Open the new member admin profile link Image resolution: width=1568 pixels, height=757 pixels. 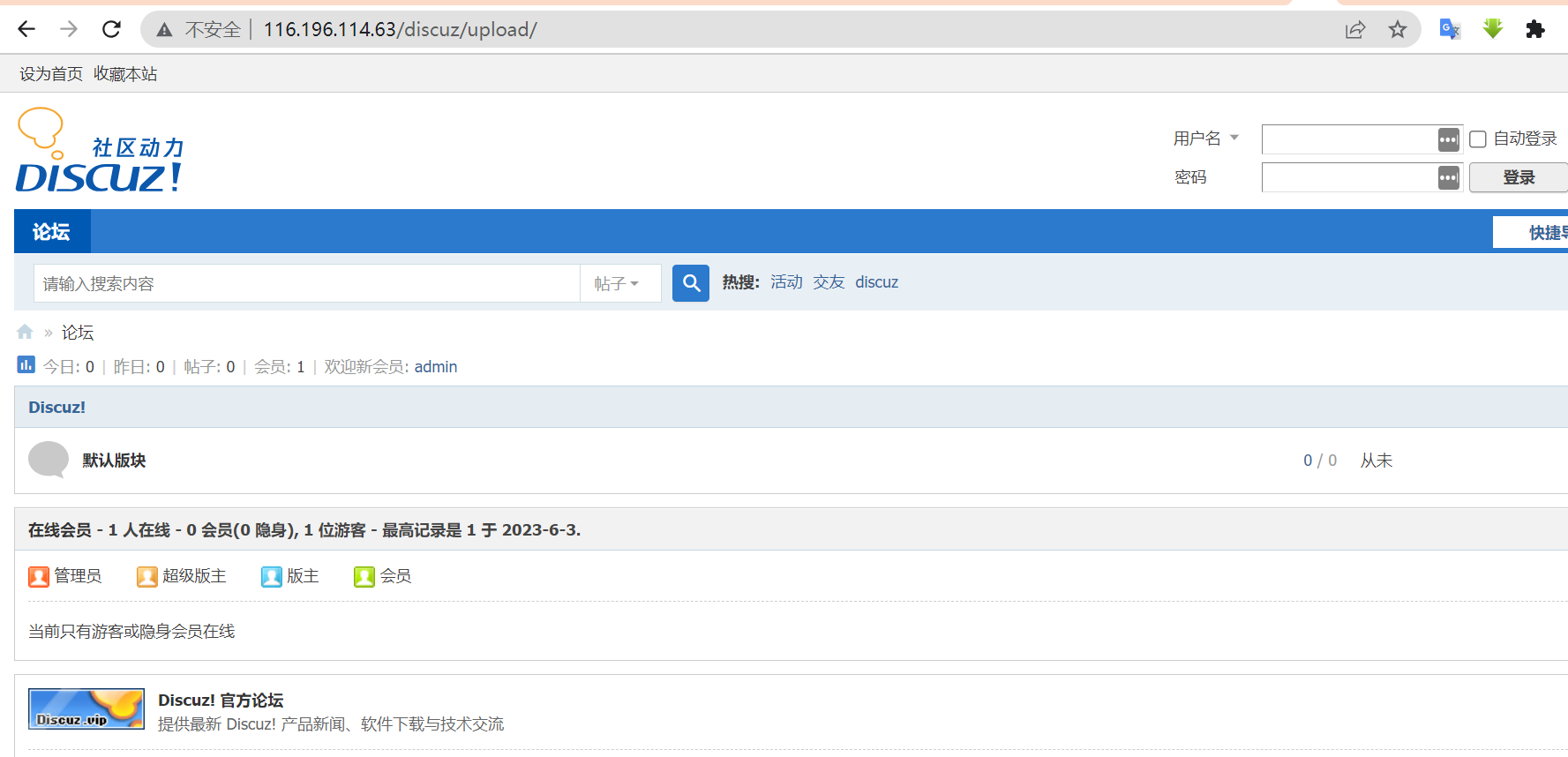pyautogui.click(x=436, y=367)
